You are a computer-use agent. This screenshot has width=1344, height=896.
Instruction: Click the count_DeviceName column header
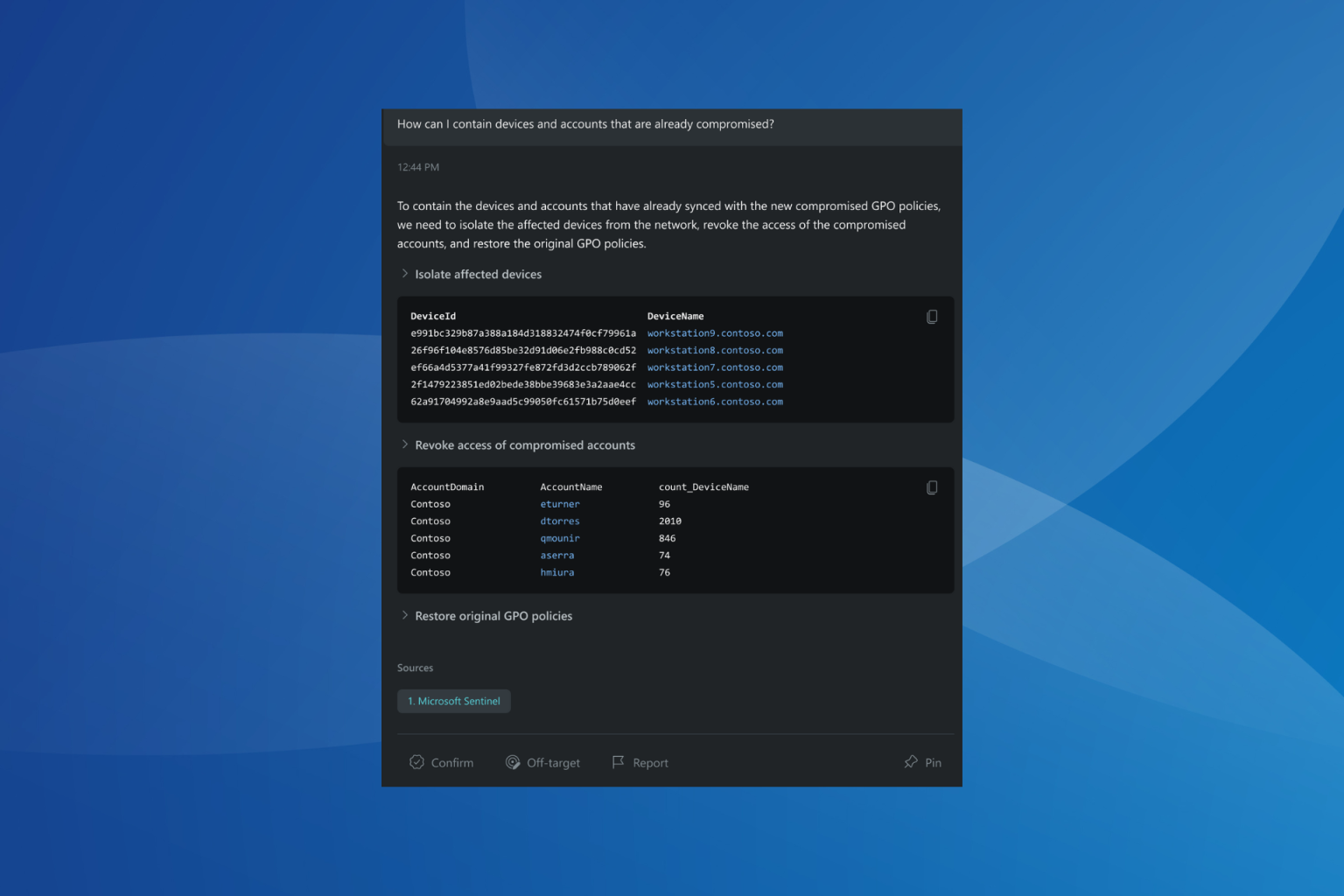coord(703,487)
